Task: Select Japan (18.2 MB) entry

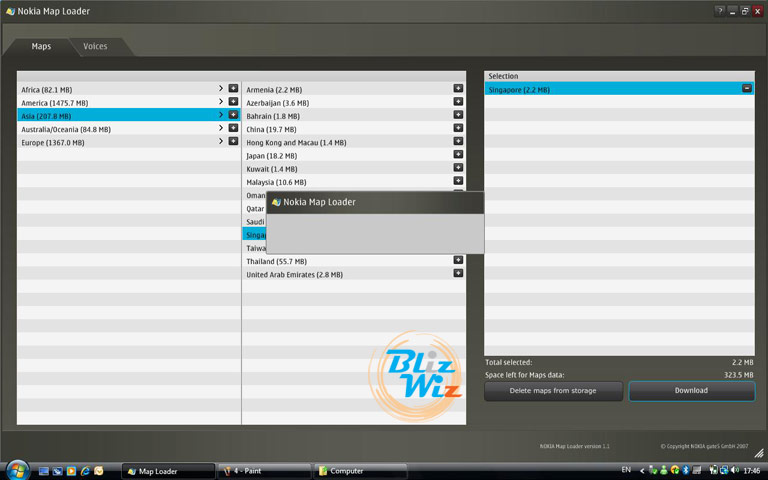Action: click(354, 155)
